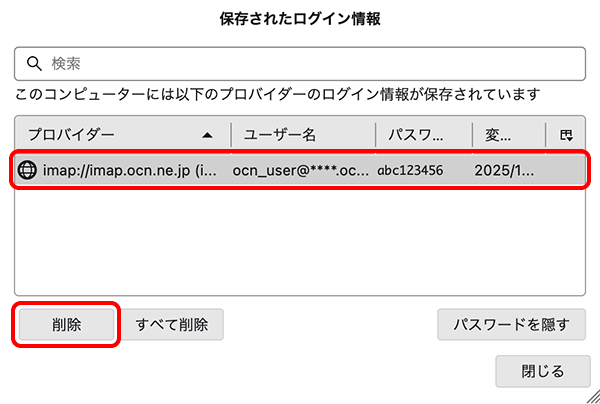The image size is (600, 404).
Task: Open the column picker icon at the header's right
Action: [565, 134]
